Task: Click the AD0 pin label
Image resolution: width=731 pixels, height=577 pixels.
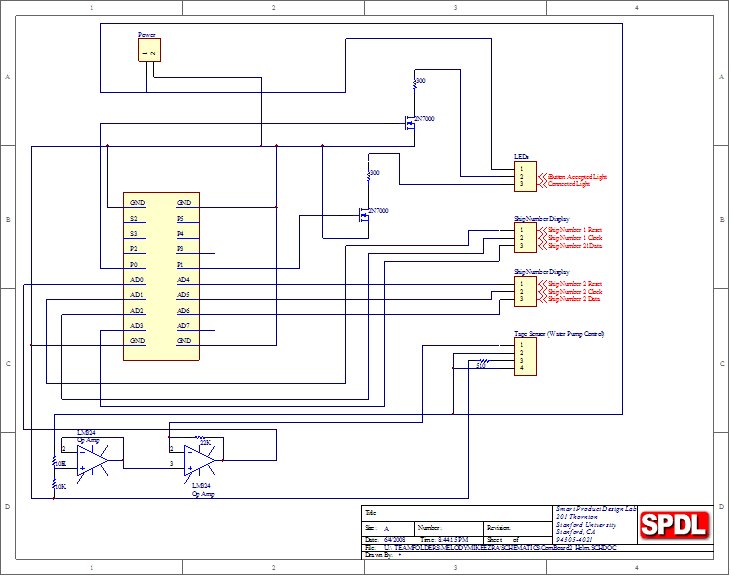Action: (x=137, y=280)
